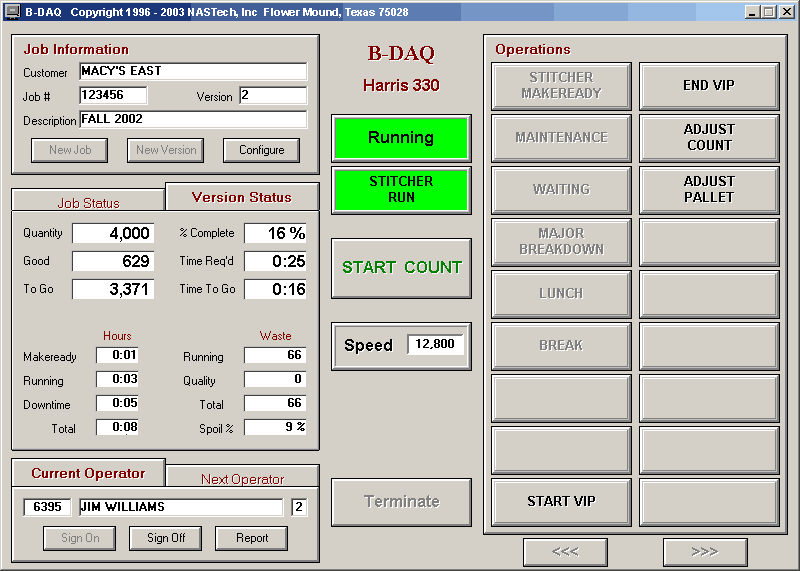Click the Sign Off button
800x571 pixels.
165,538
